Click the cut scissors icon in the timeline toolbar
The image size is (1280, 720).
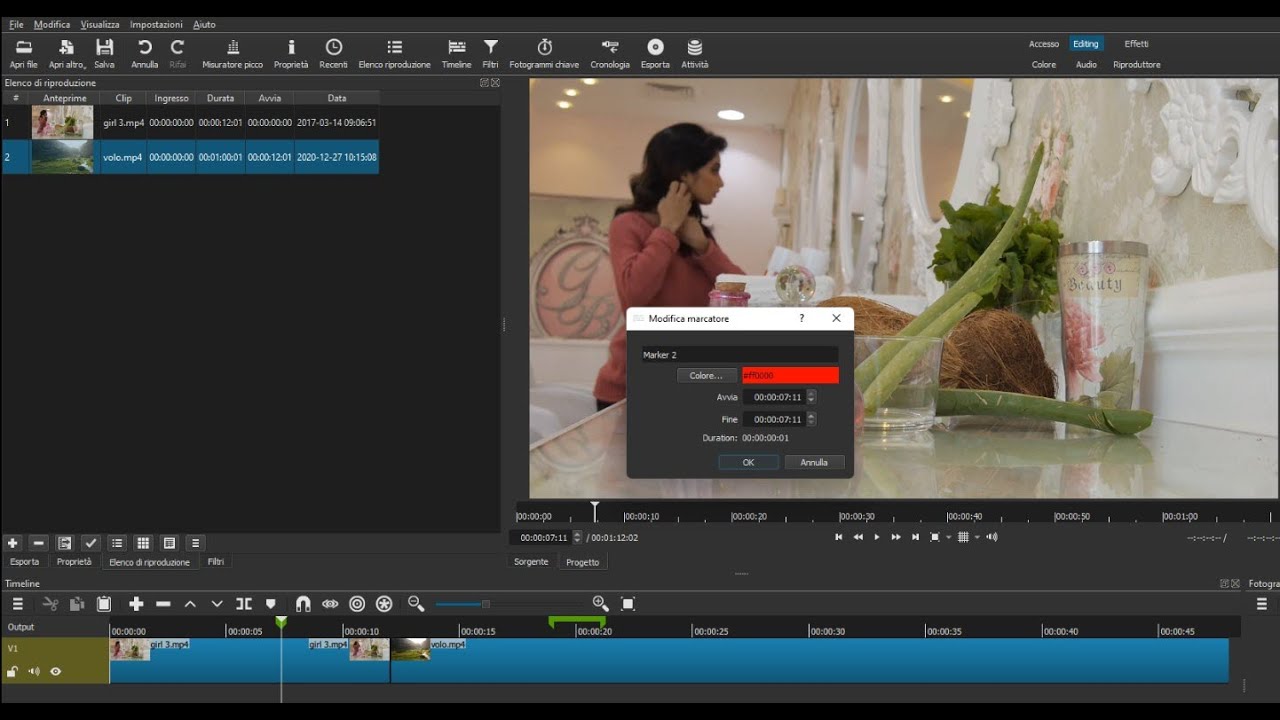click(50, 604)
